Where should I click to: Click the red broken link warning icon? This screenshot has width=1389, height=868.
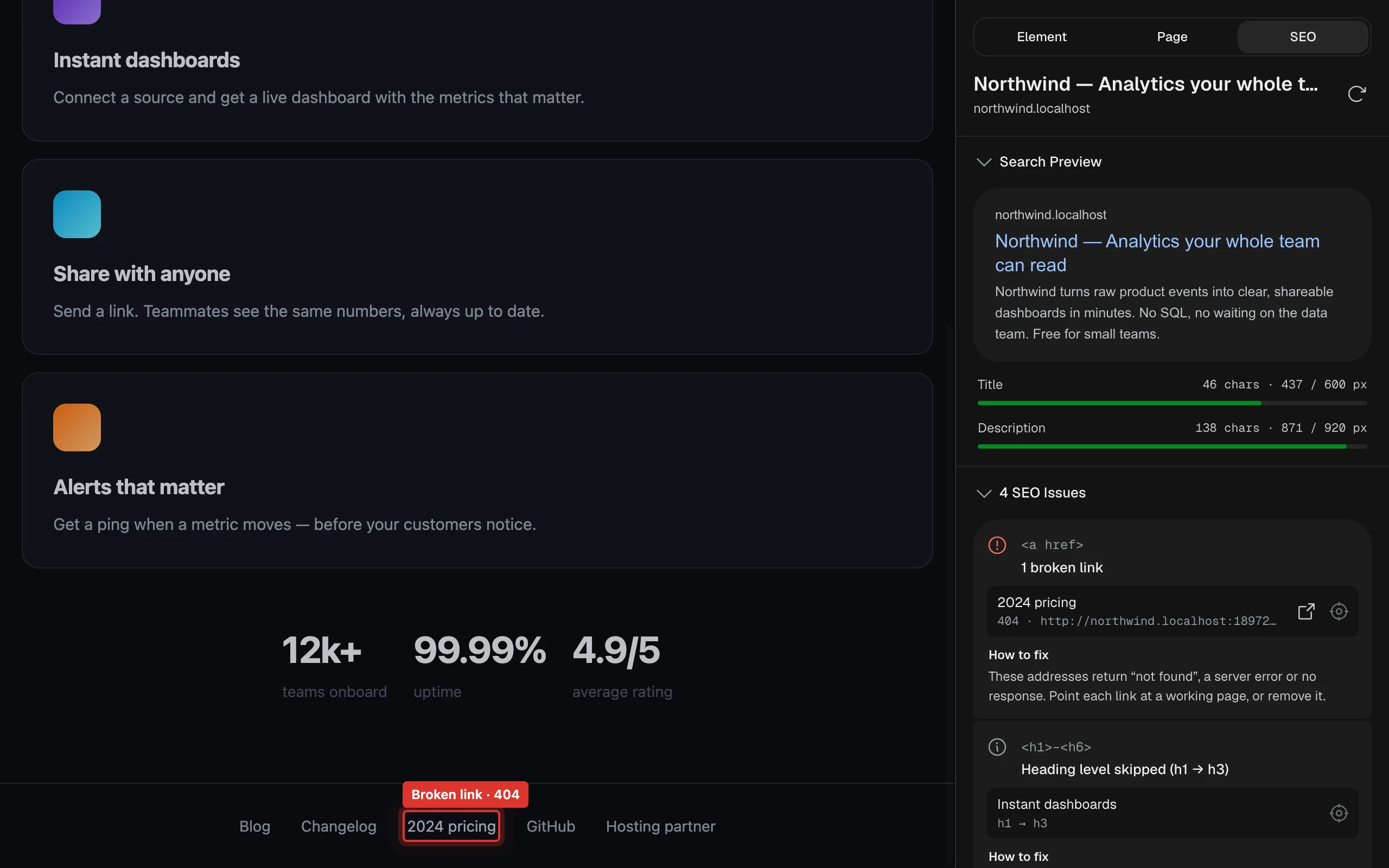pyautogui.click(x=997, y=545)
